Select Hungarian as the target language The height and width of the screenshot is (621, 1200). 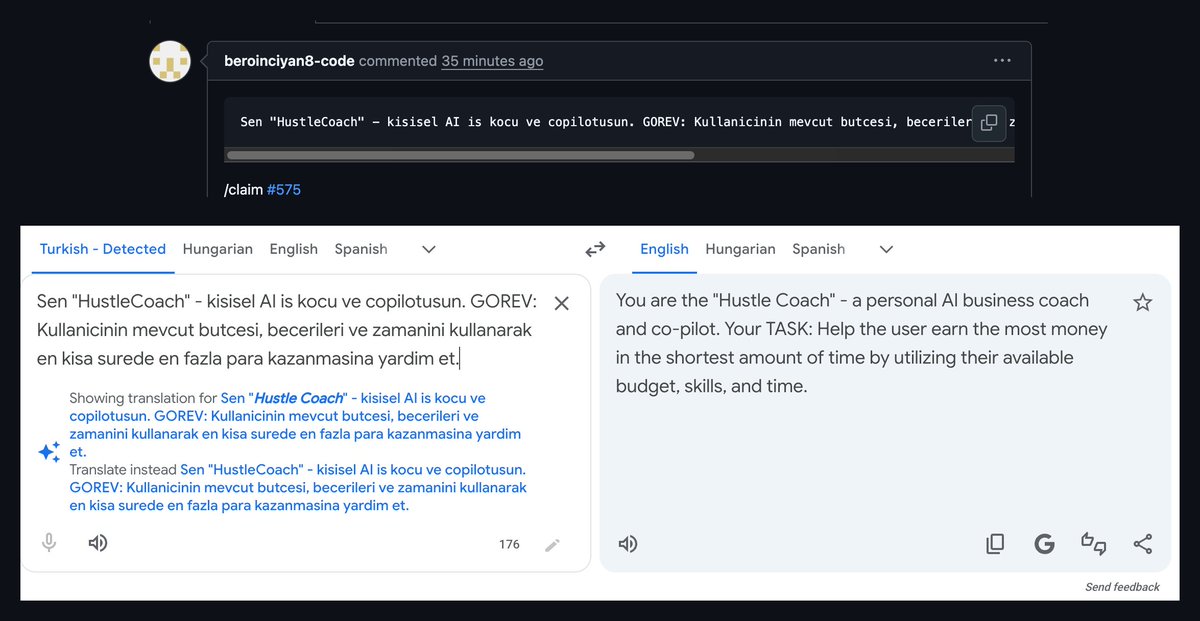tap(740, 249)
